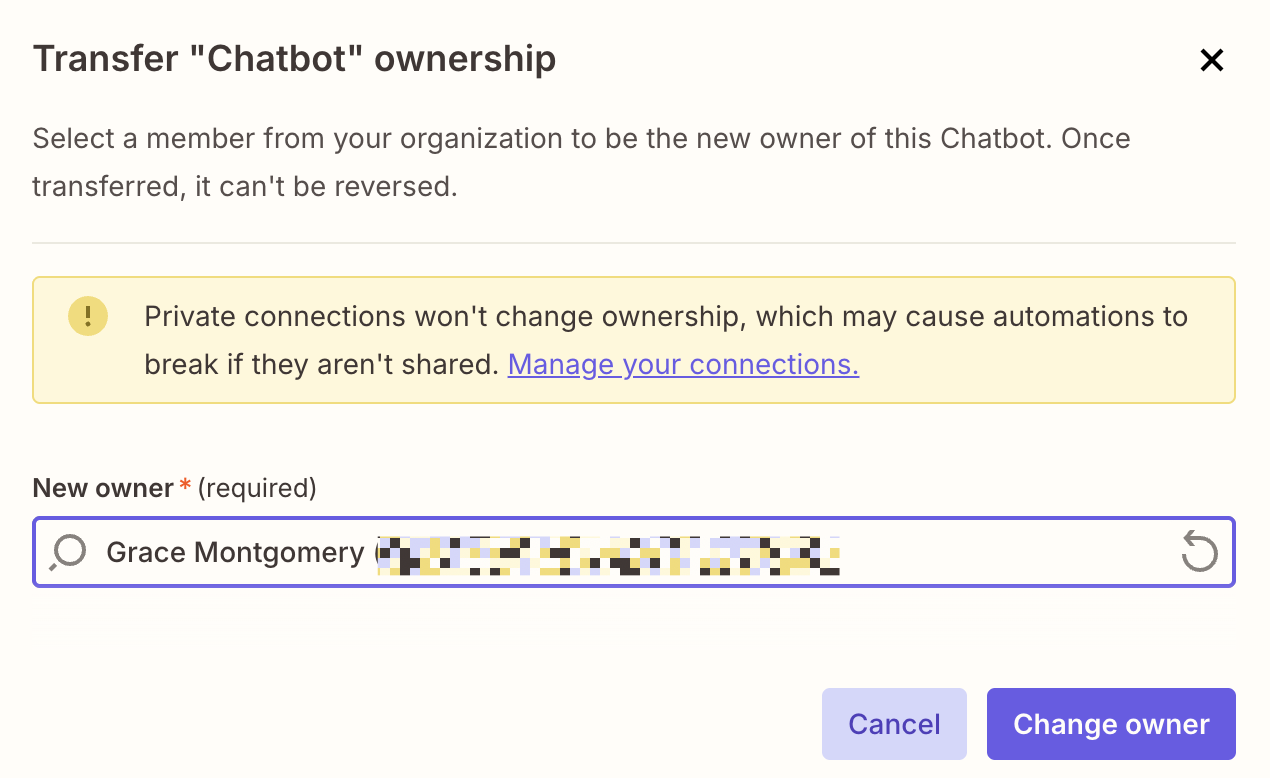Open Manage your connections link

[x=683, y=364]
